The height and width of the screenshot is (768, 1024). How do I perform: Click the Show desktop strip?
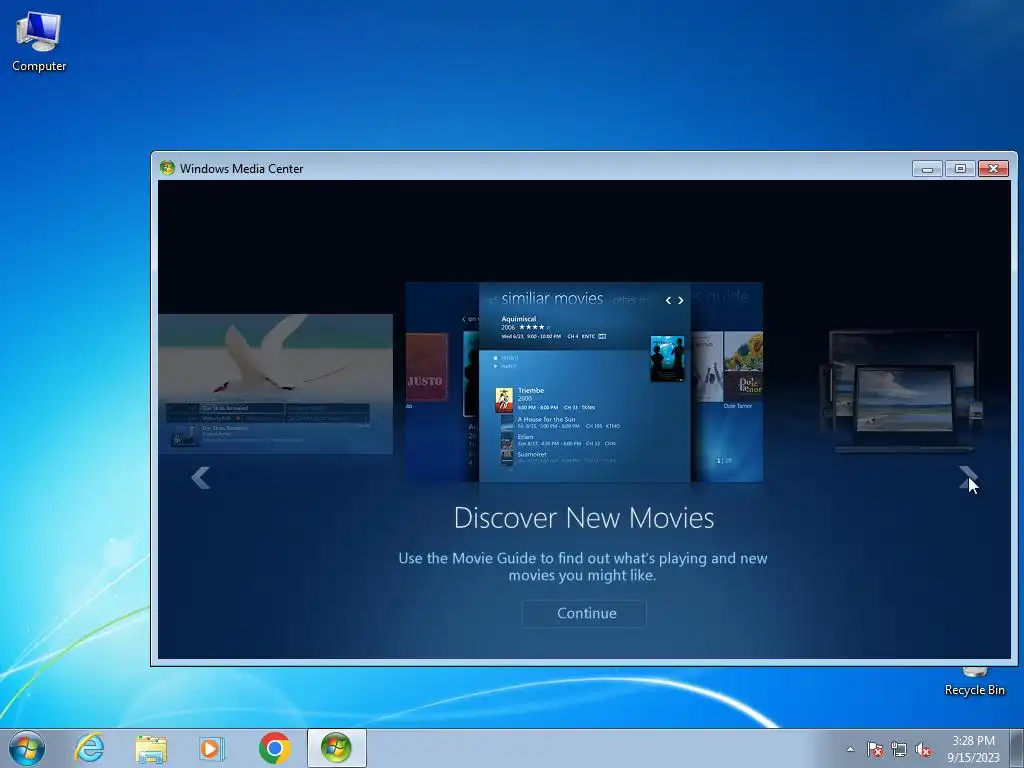click(x=1017, y=748)
